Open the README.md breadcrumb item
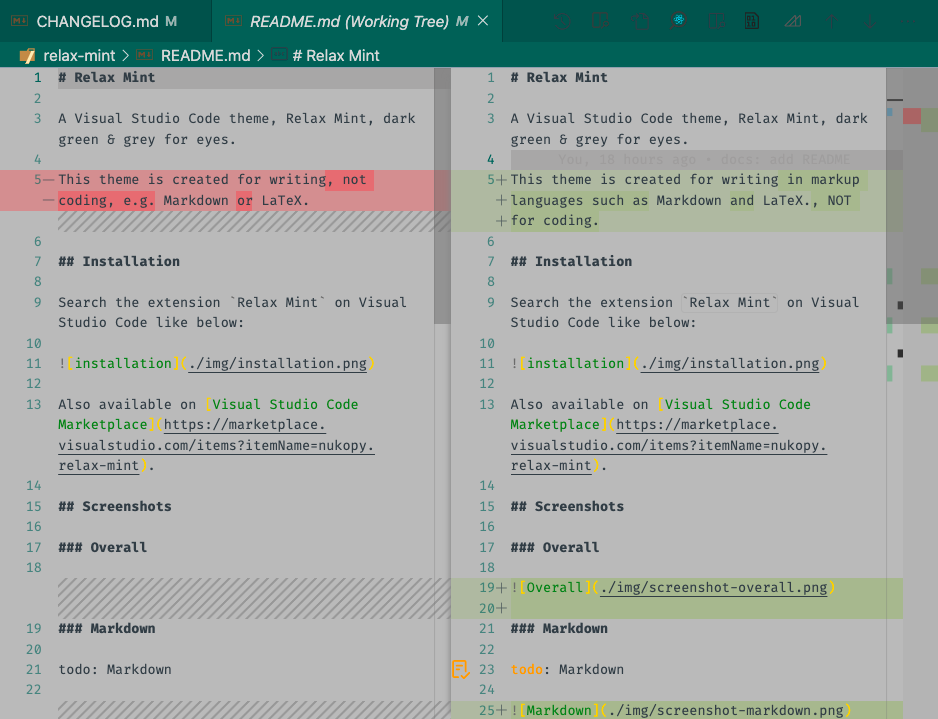Image resolution: width=938 pixels, height=719 pixels. 205,56
